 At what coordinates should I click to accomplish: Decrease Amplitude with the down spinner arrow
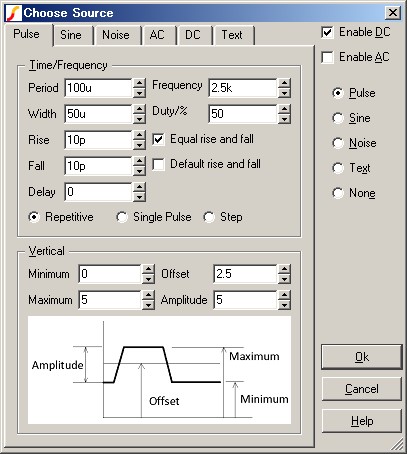tap(284, 305)
